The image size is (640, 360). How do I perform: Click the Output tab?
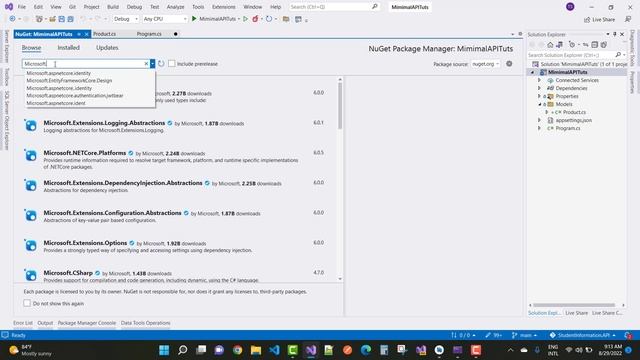point(45,323)
